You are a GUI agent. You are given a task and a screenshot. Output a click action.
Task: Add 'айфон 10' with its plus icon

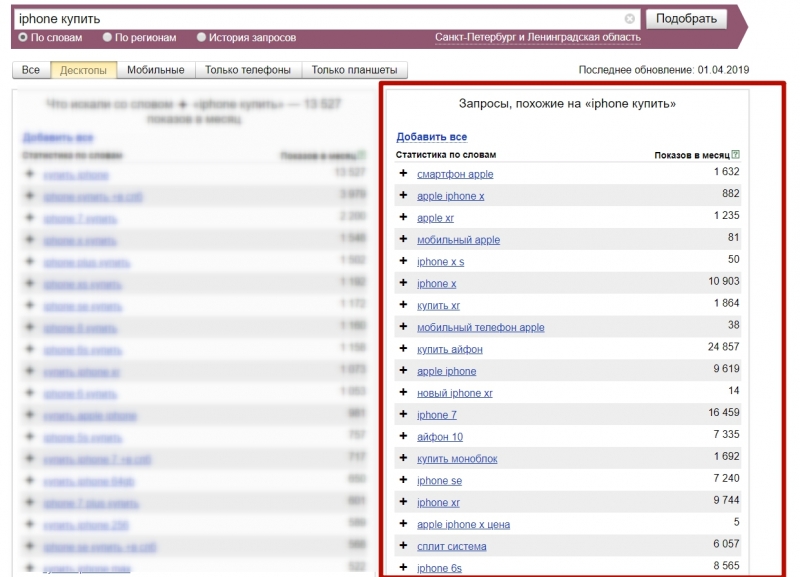click(404, 437)
